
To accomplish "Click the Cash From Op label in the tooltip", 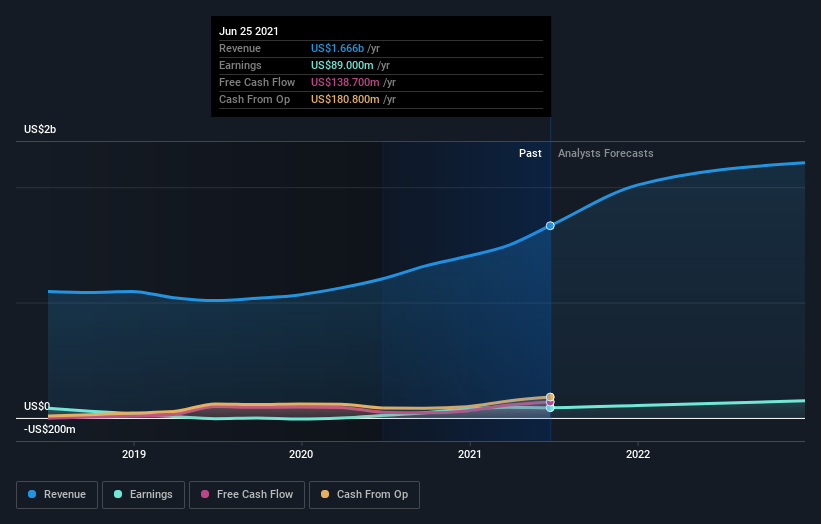I will [254, 99].
